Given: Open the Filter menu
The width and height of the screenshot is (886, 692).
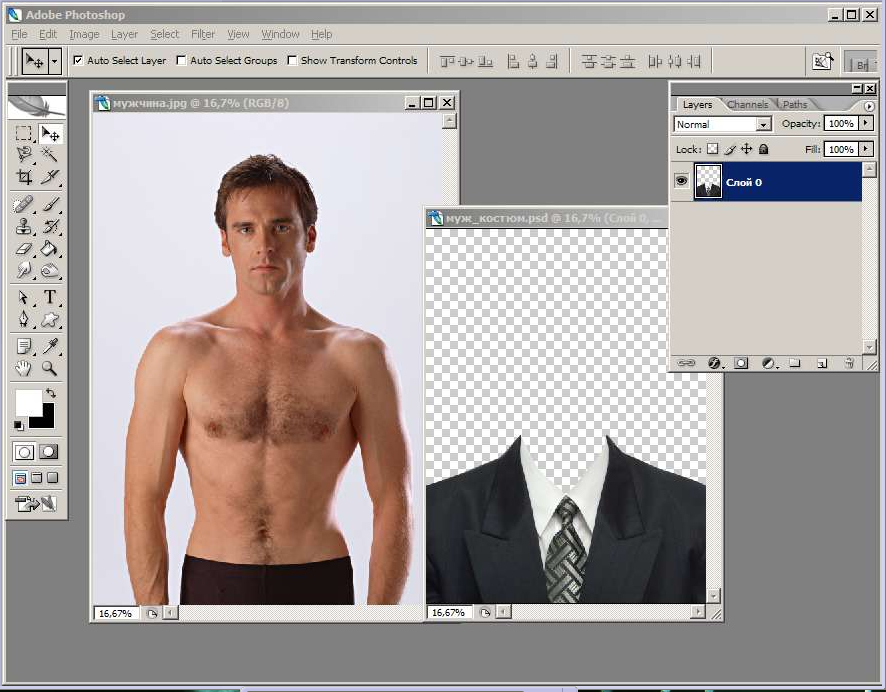Looking at the screenshot, I should (203, 34).
